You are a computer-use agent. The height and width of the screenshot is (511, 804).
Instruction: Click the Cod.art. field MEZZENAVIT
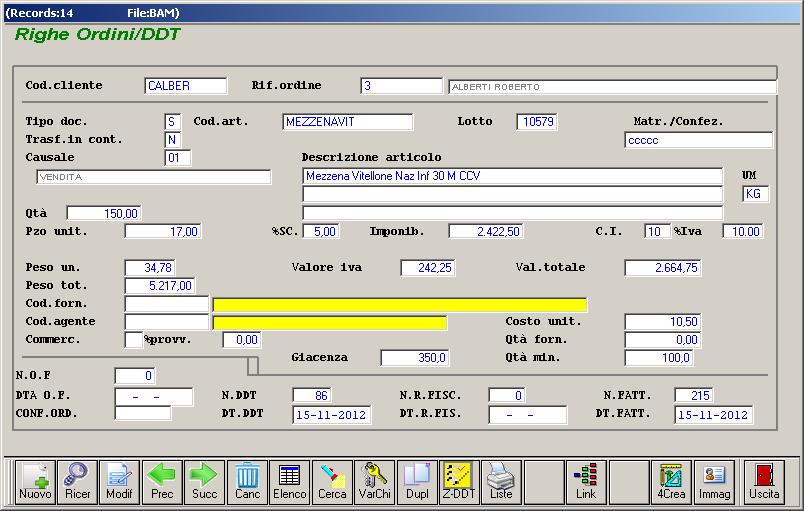tap(347, 122)
